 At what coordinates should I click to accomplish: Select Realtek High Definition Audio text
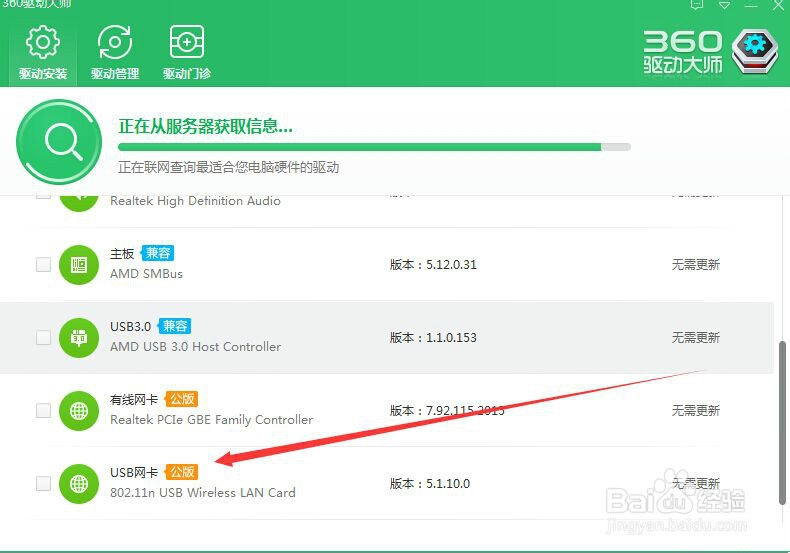[x=195, y=201]
